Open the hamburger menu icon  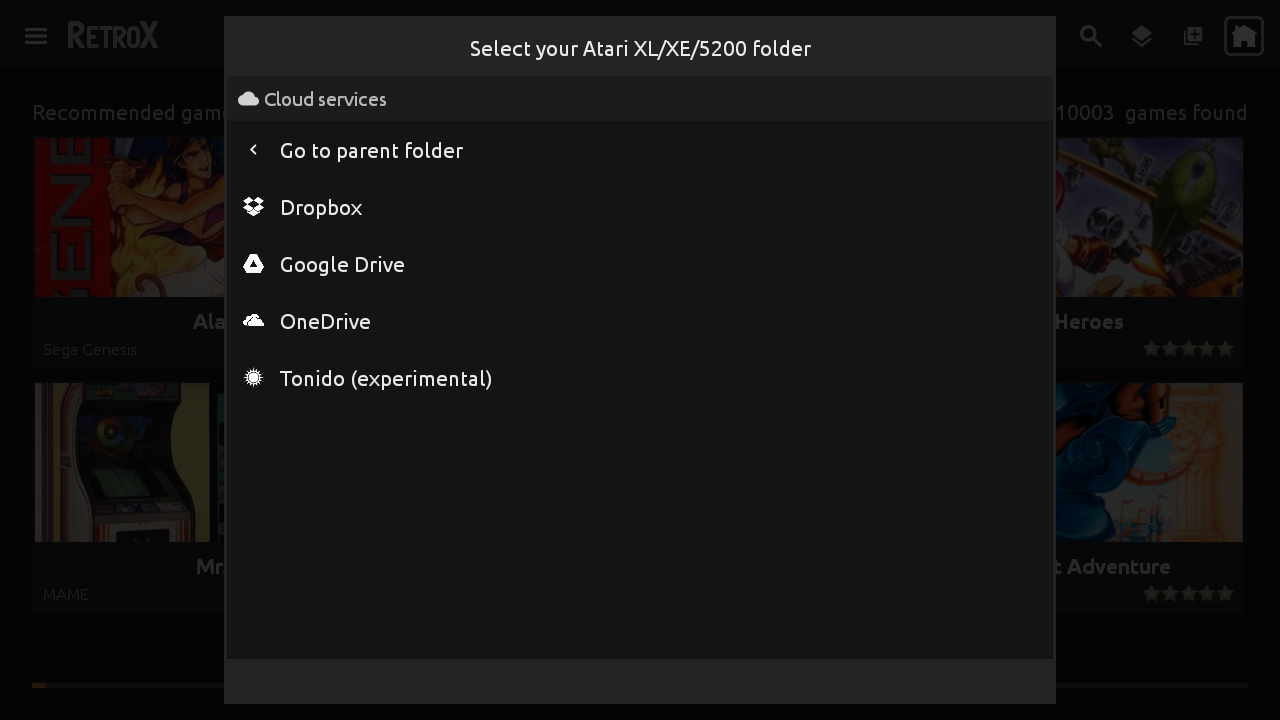point(36,36)
